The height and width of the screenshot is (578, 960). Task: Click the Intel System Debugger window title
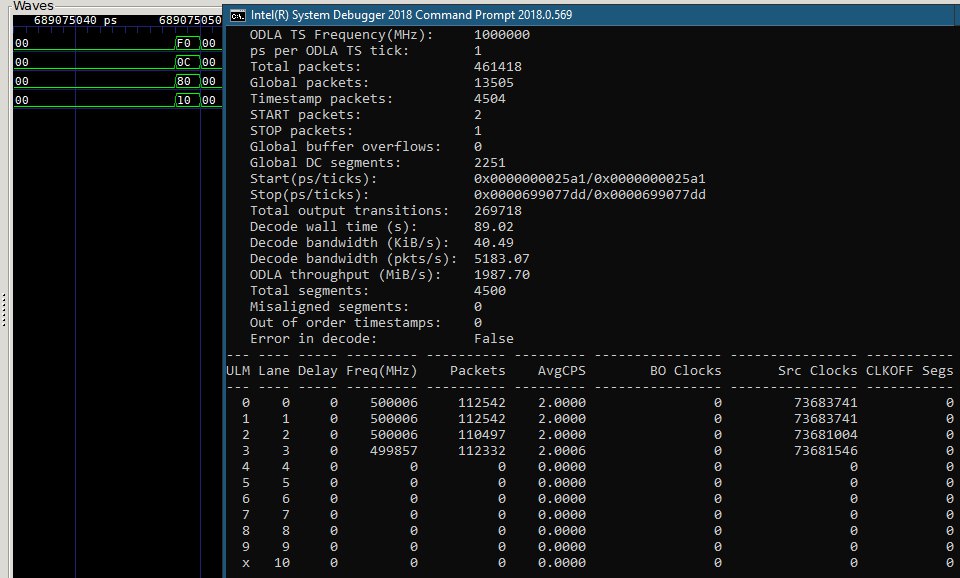pyautogui.click(x=411, y=15)
